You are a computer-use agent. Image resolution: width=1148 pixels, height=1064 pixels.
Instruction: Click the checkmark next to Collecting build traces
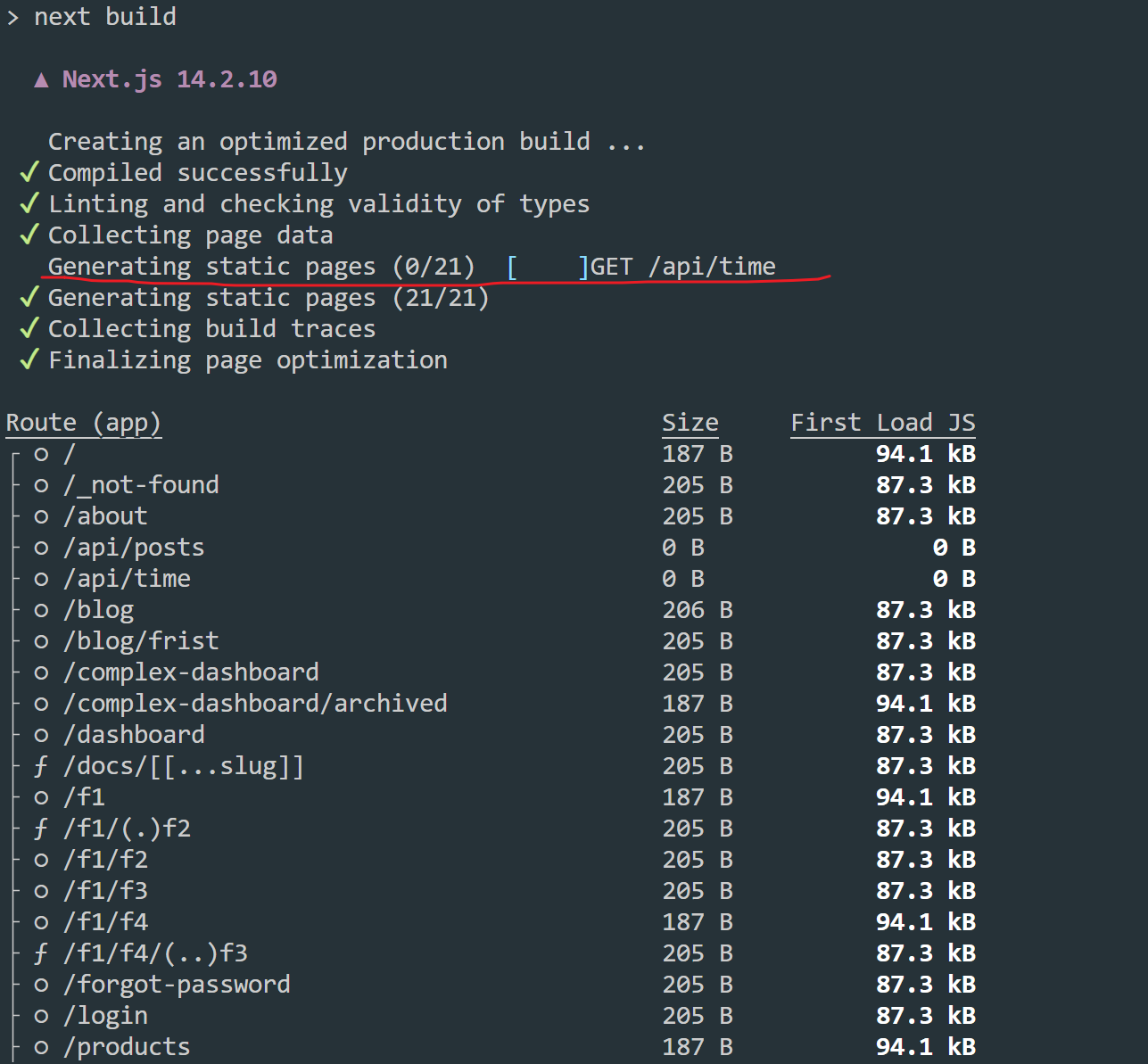tap(29, 328)
